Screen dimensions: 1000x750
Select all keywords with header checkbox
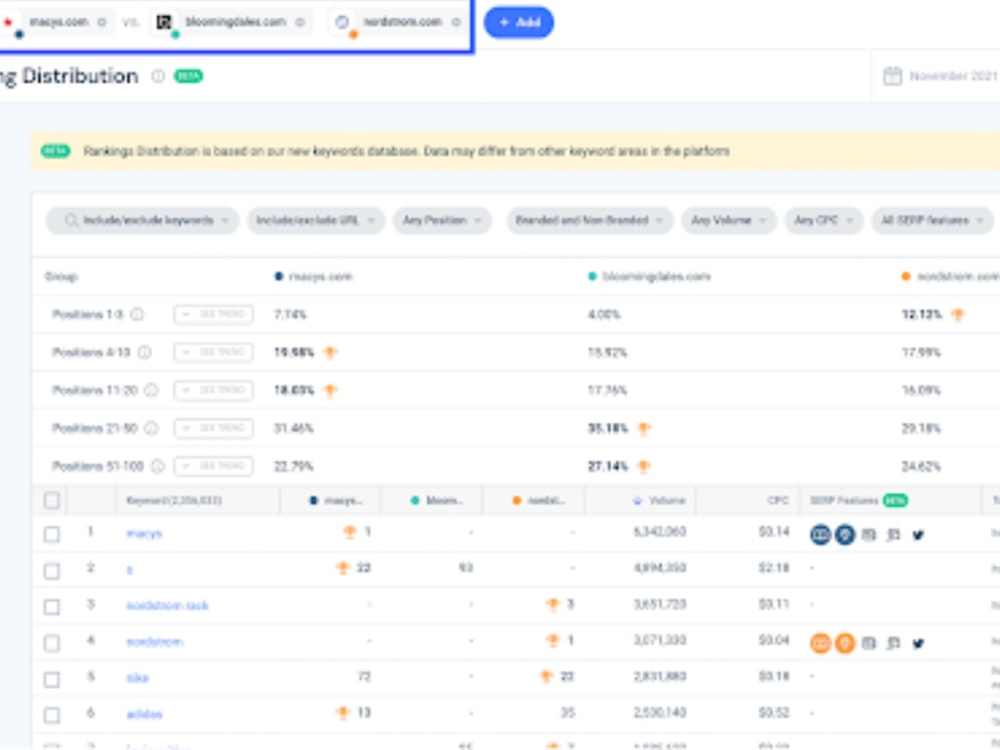(52, 500)
